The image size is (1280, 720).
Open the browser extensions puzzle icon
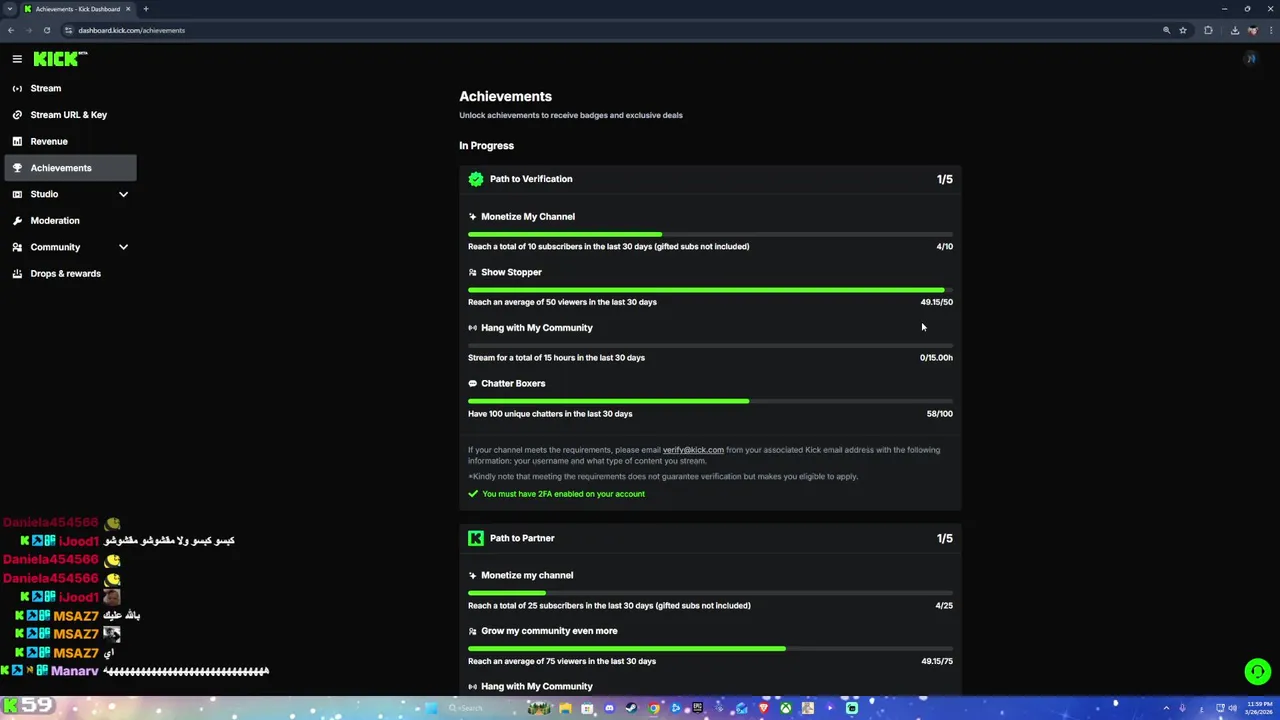[1208, 30]
